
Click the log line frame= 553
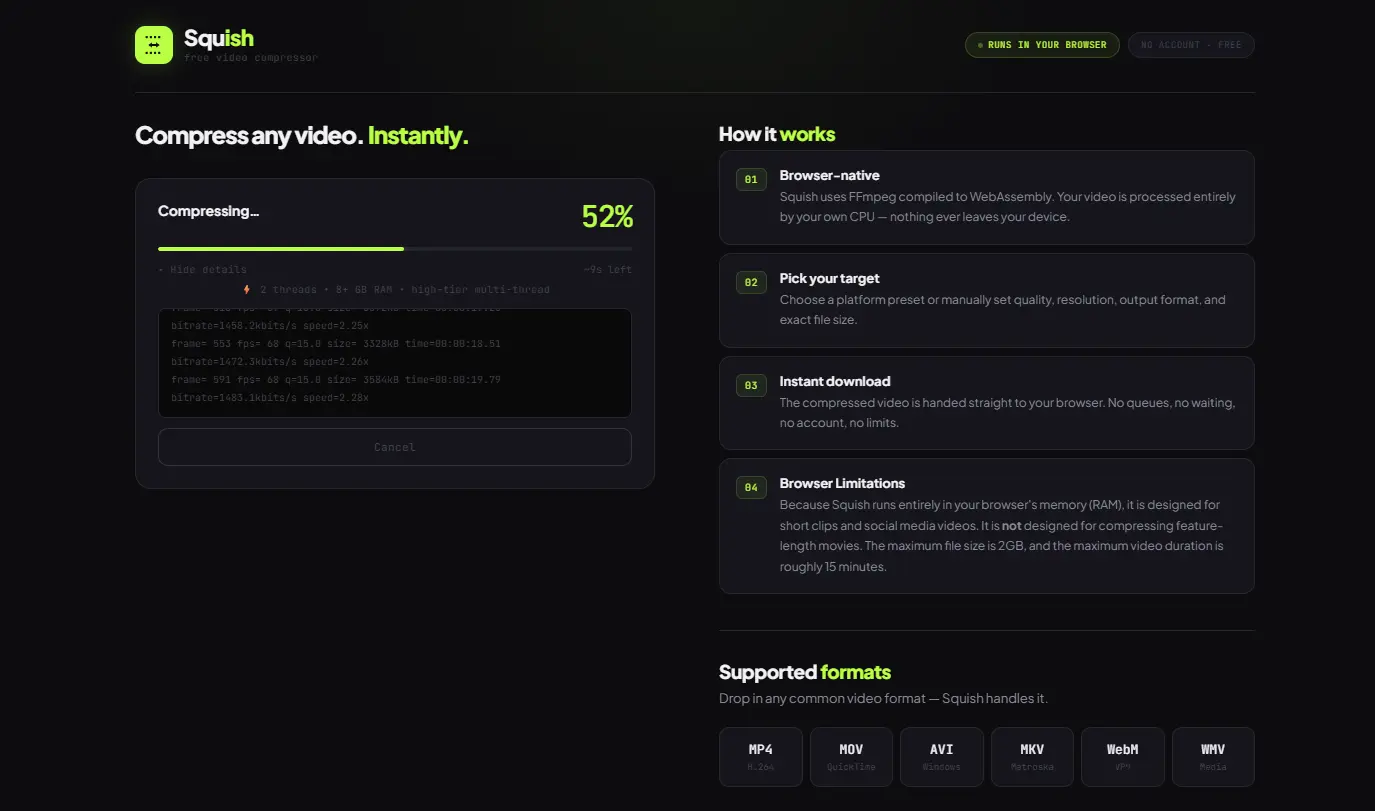click(336, 343)
